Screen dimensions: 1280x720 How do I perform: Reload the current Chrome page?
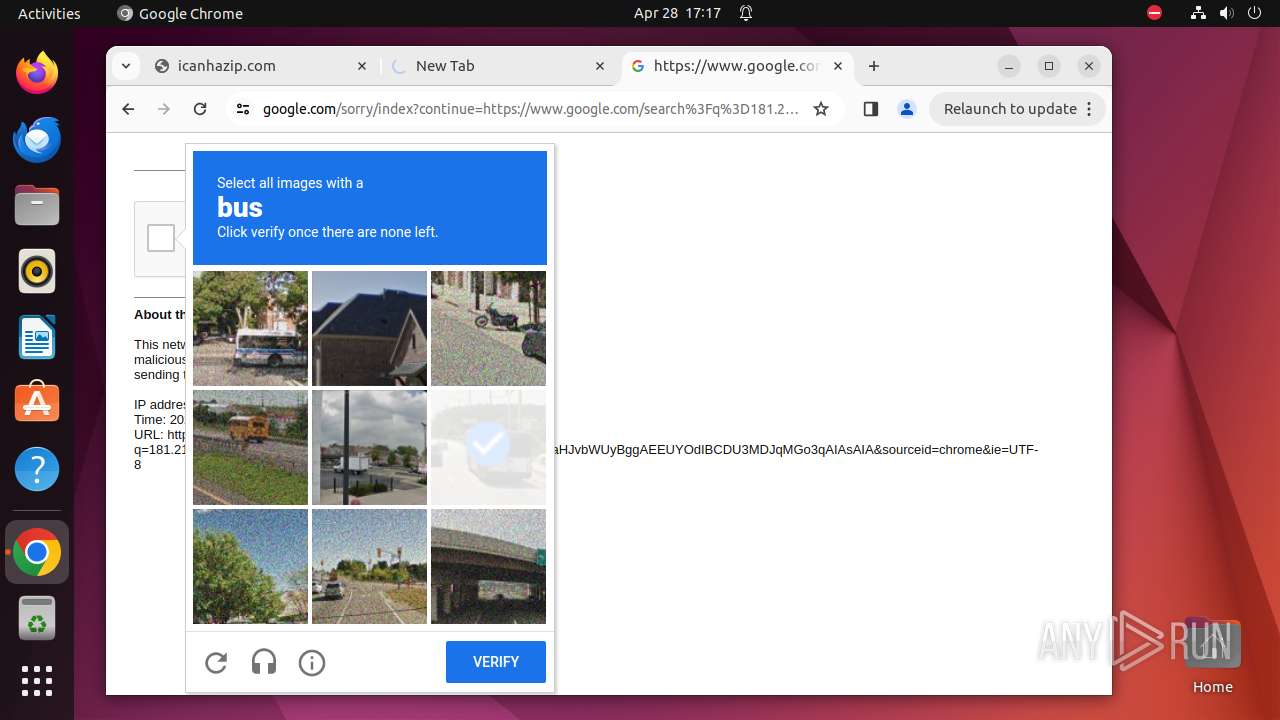pos(200,109)
